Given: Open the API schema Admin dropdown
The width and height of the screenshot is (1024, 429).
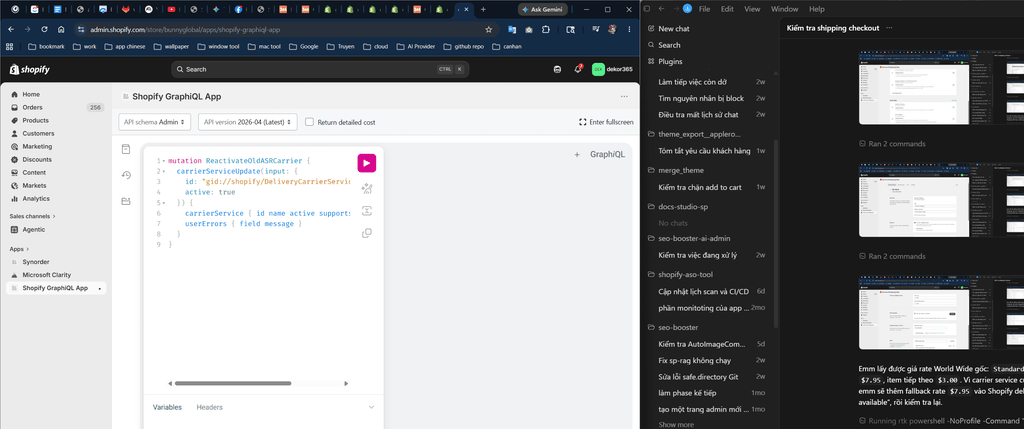Looking at the screenshot, I should pyautogui.click(x=154, y=122).
